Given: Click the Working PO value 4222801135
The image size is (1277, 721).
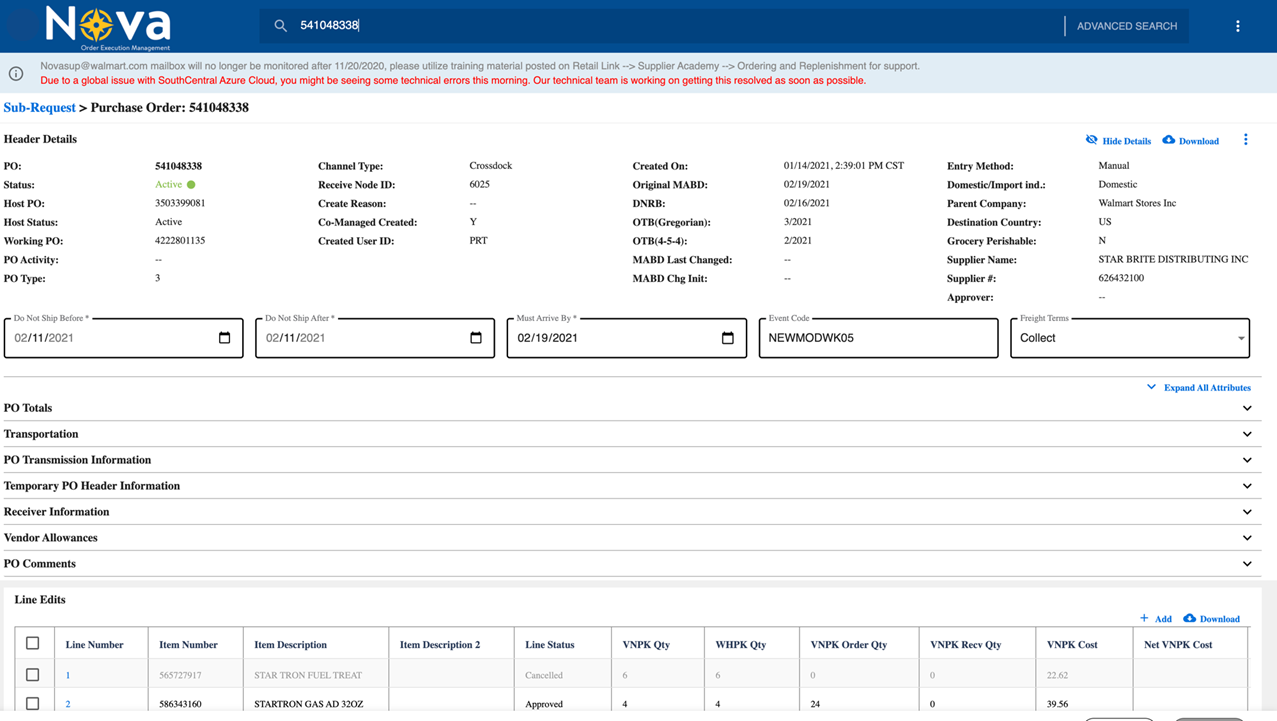Looking at the screenshot, I should pos(180,241).
